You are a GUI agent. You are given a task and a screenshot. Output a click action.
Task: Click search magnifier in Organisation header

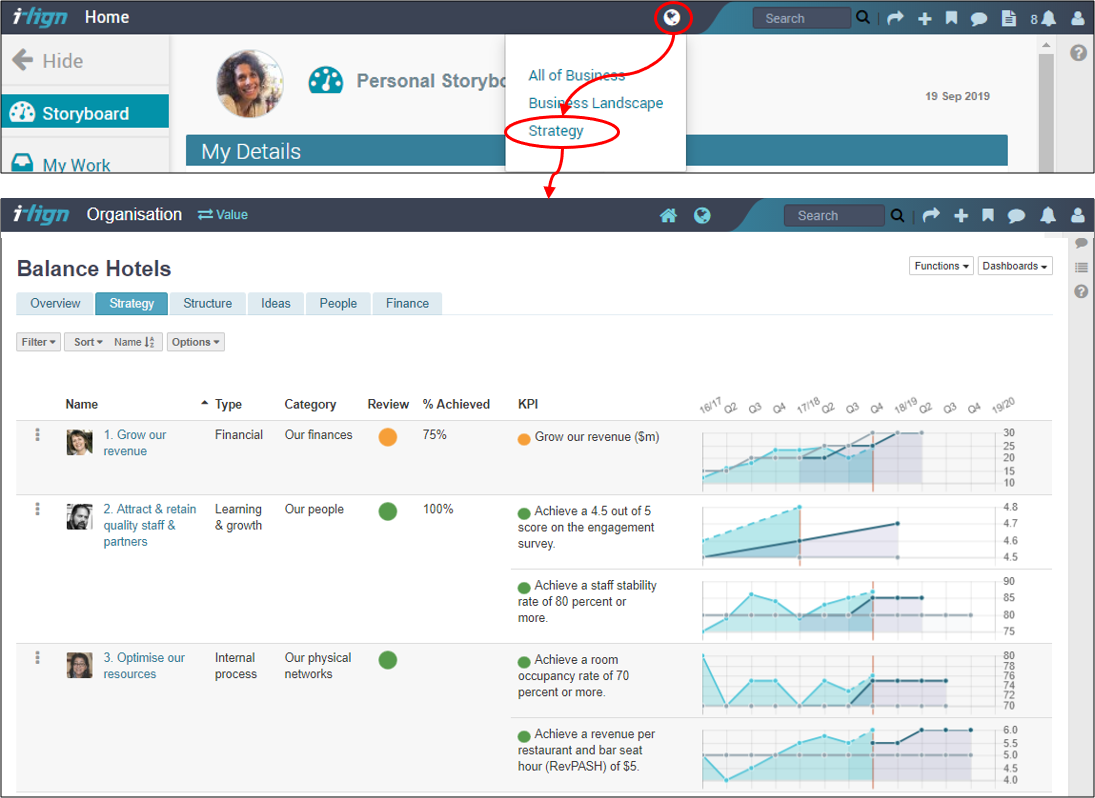coord(897,216)
